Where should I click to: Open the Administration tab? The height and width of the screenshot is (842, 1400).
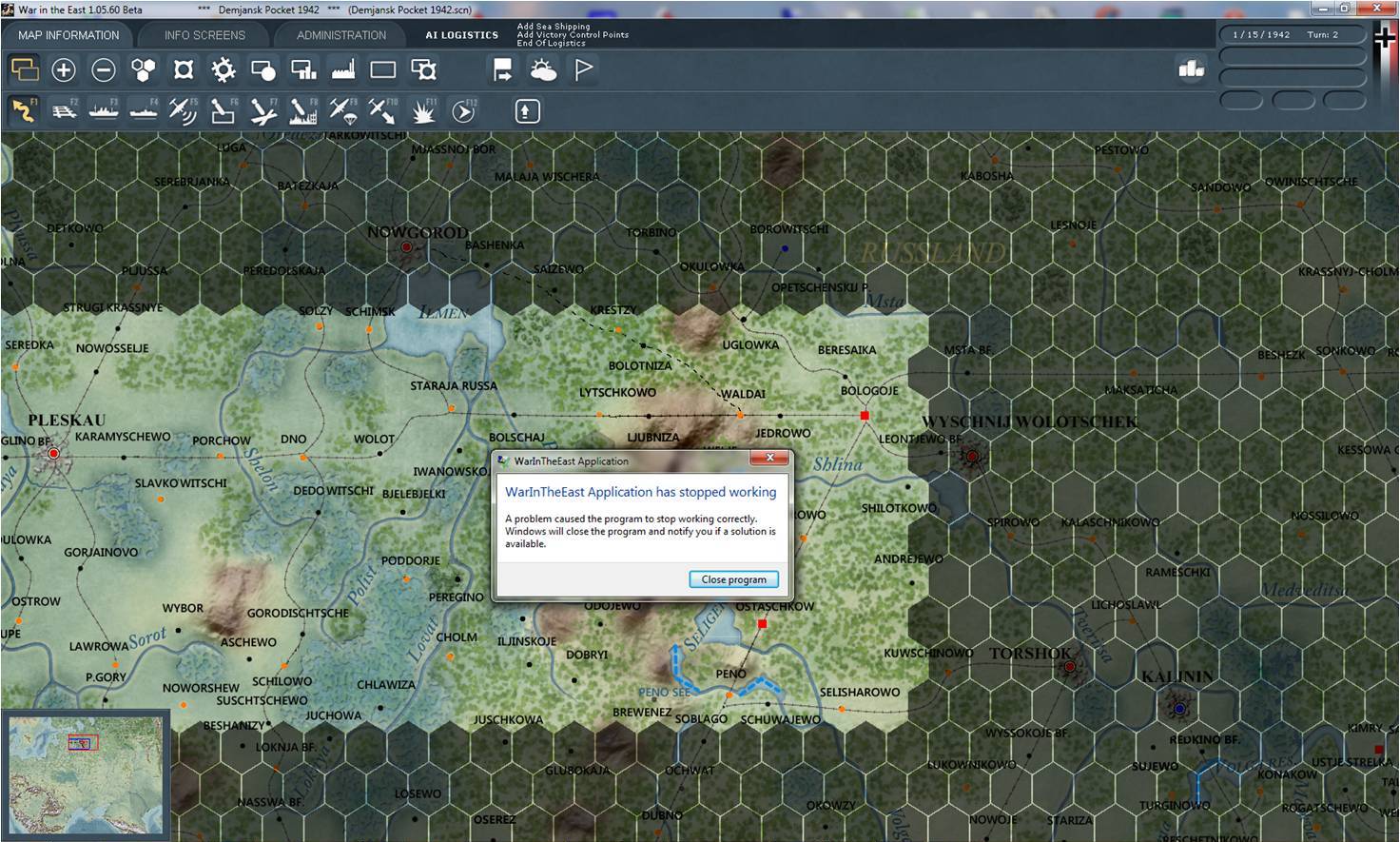click(x=341, y=35)
